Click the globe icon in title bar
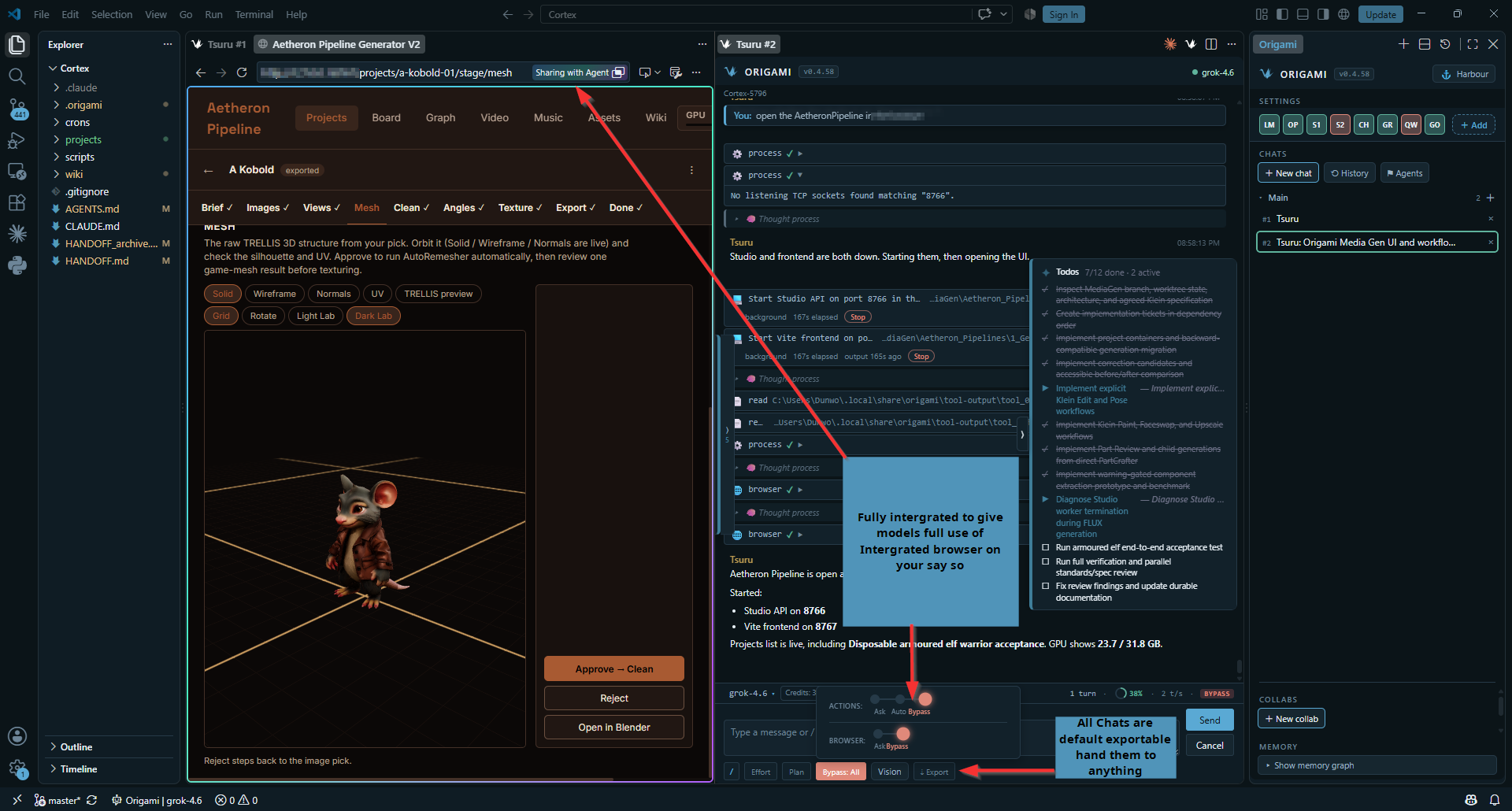The width and height of the screenshot is (1512, 811). 1343,14
